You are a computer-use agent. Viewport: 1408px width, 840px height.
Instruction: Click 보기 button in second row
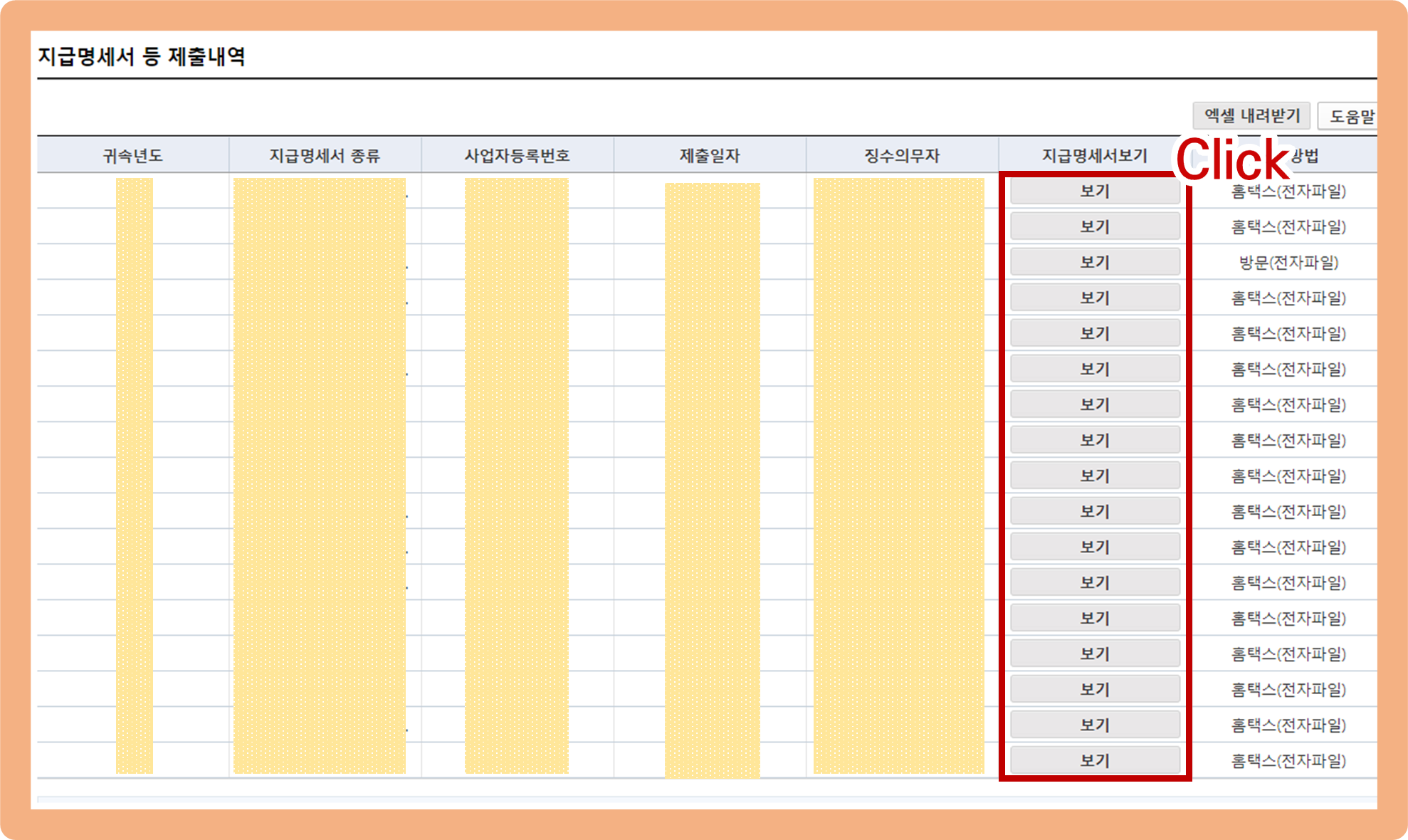click(x=1095, y=226)
